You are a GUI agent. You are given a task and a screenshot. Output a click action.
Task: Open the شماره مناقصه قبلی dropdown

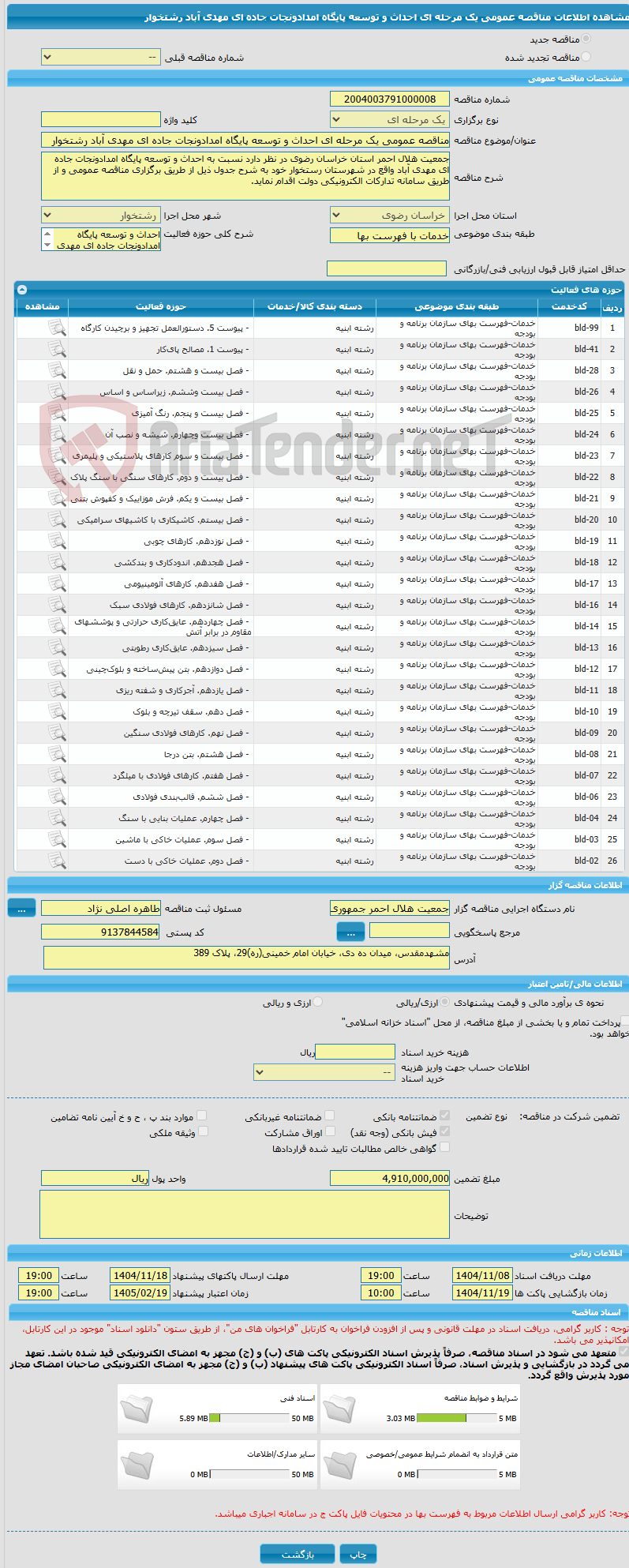pyautogui.click(x=100, y=58)
